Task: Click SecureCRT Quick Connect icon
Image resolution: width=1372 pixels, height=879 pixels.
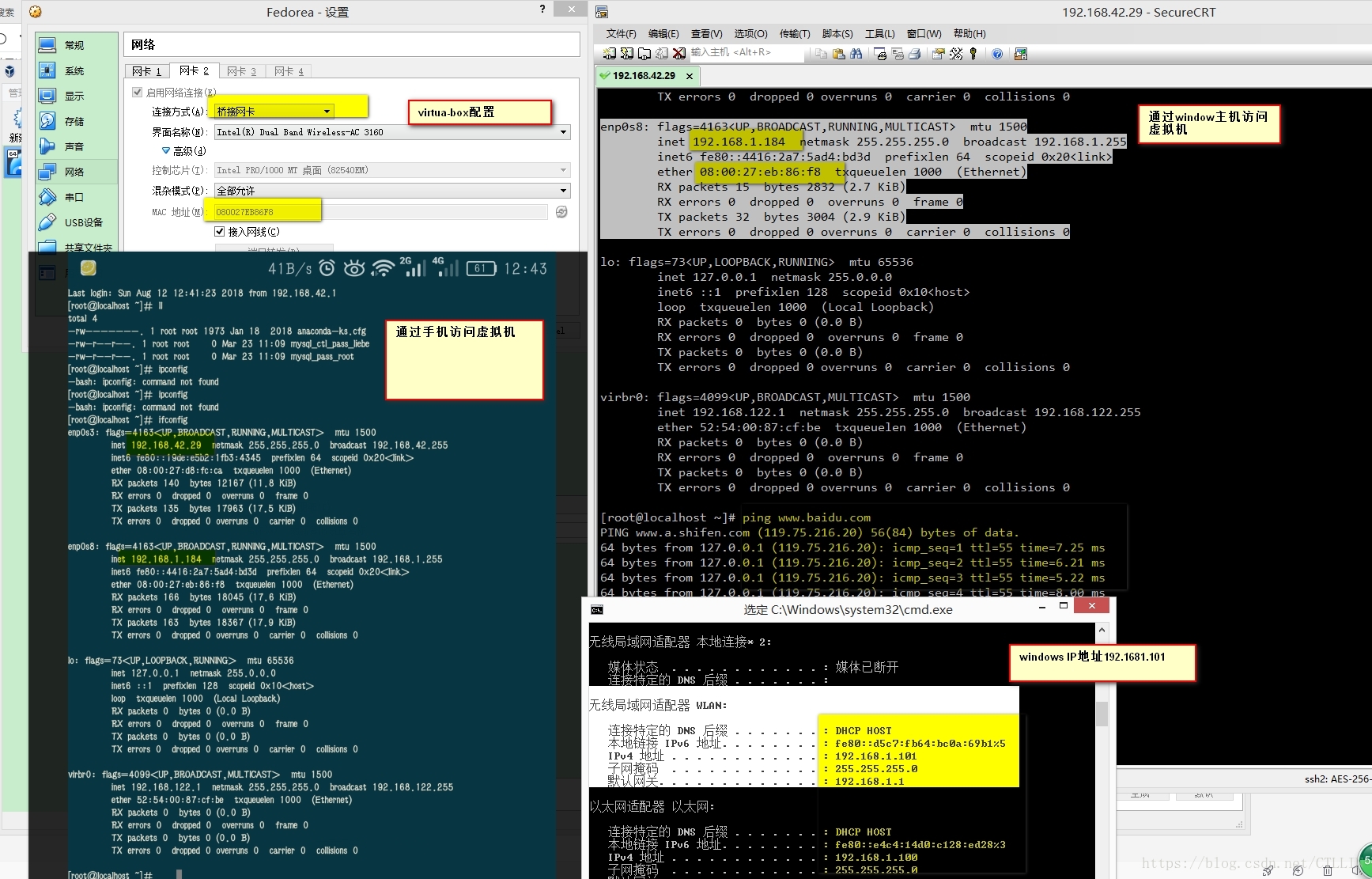Action: (x=627, y=54)
